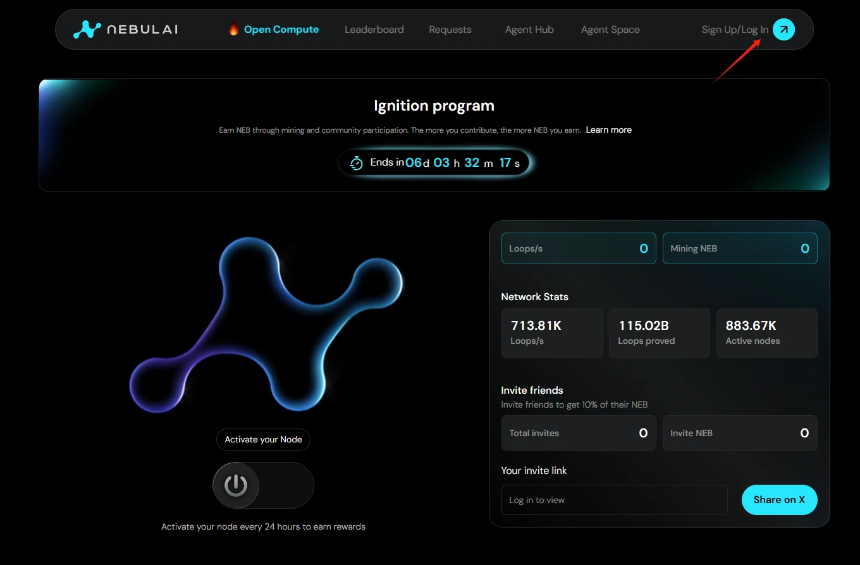Click the countdown stopwatch icon
The width and height of the screenshot is (860, 565).
tap(357, 163)
